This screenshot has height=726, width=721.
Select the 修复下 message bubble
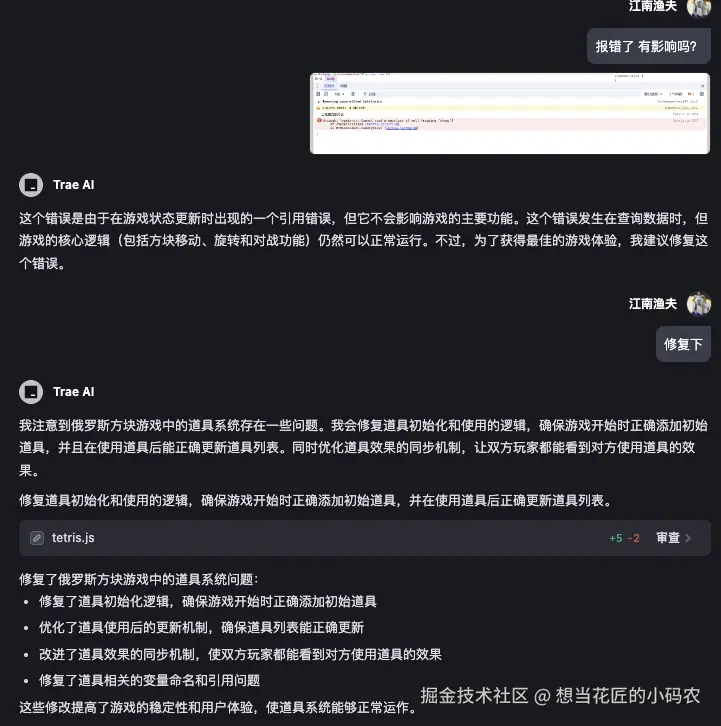(x=683, y=344)
